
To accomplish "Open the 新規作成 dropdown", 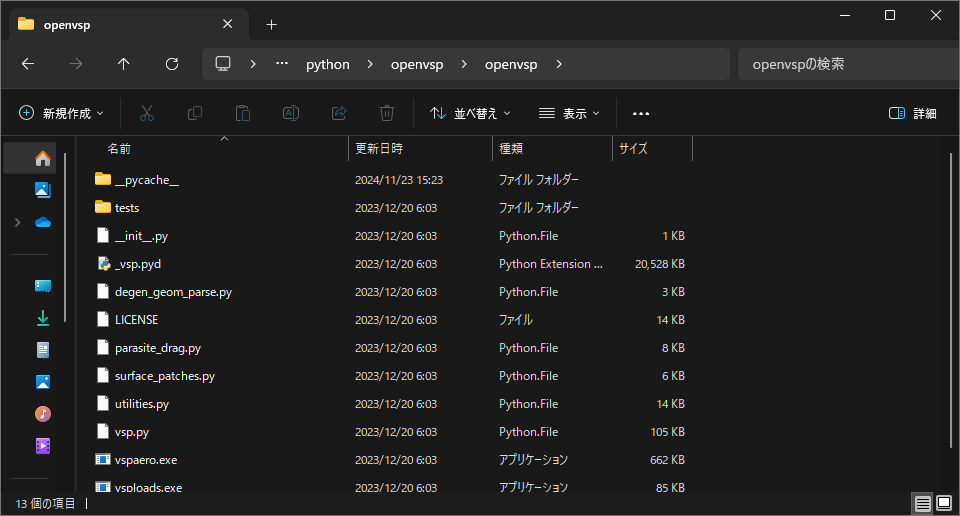I will [x=61, y=113].
